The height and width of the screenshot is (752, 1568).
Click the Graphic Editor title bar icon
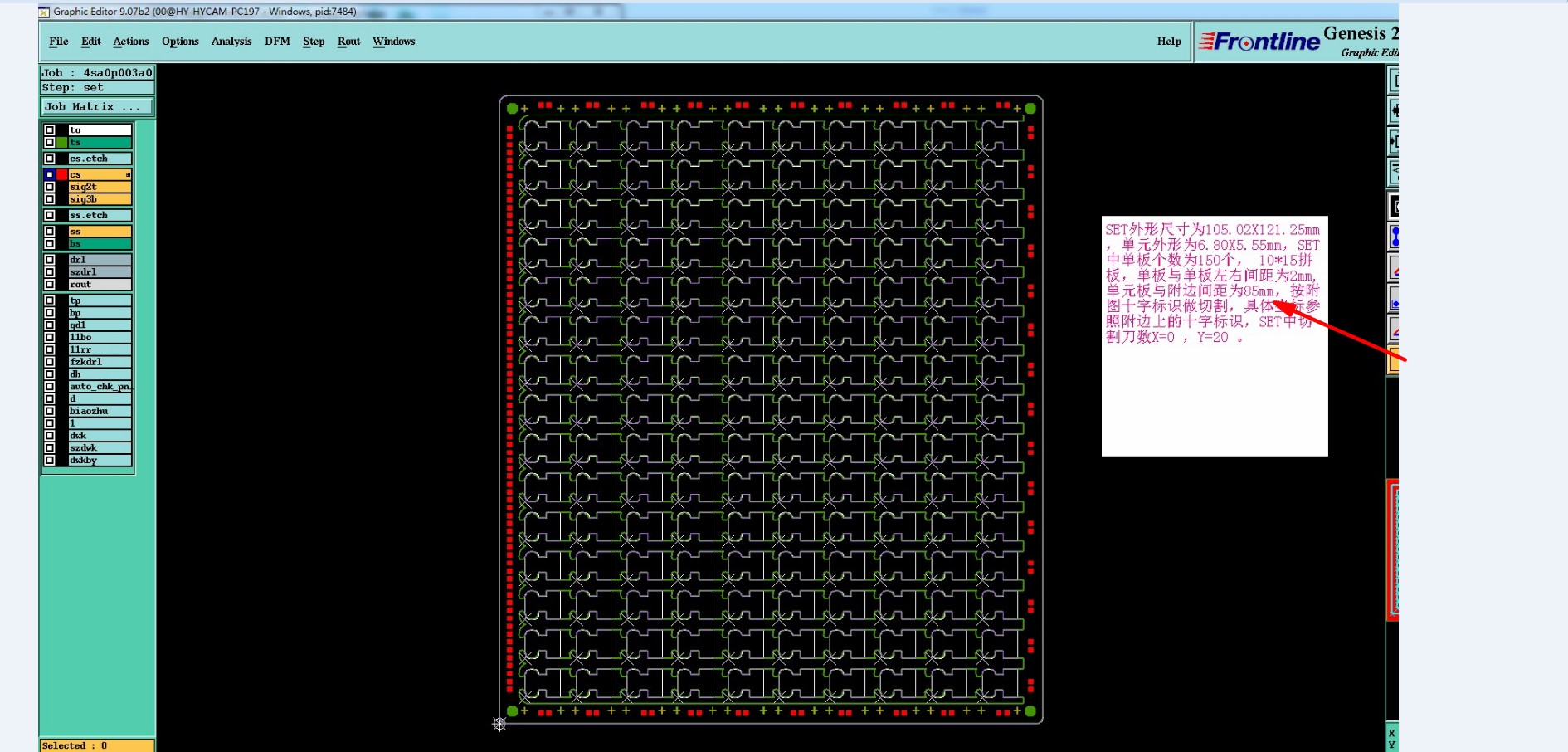pyautogui.click(x=44, y=12)
